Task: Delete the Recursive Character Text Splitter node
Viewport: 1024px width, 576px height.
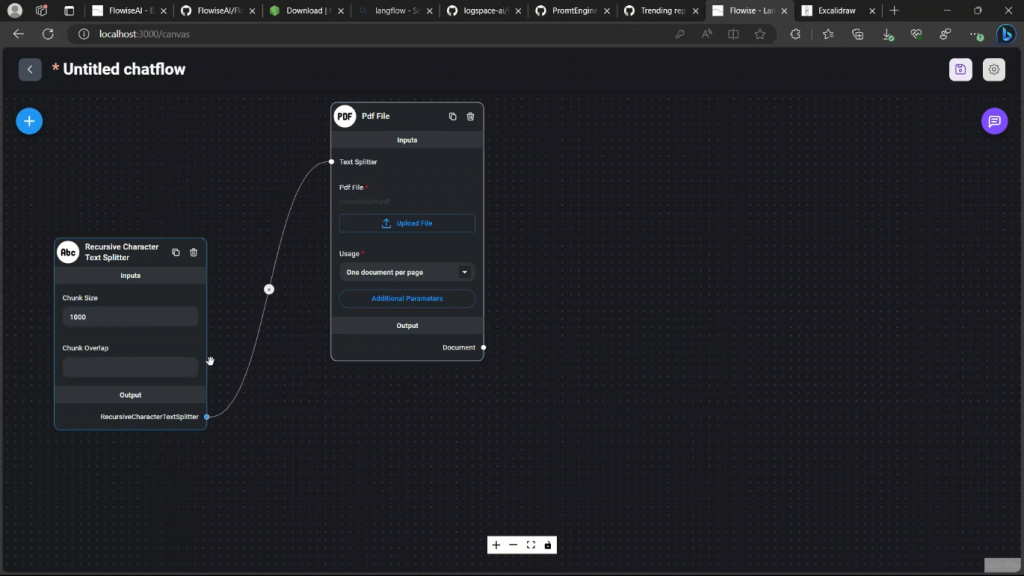Action: coord(194,252)
